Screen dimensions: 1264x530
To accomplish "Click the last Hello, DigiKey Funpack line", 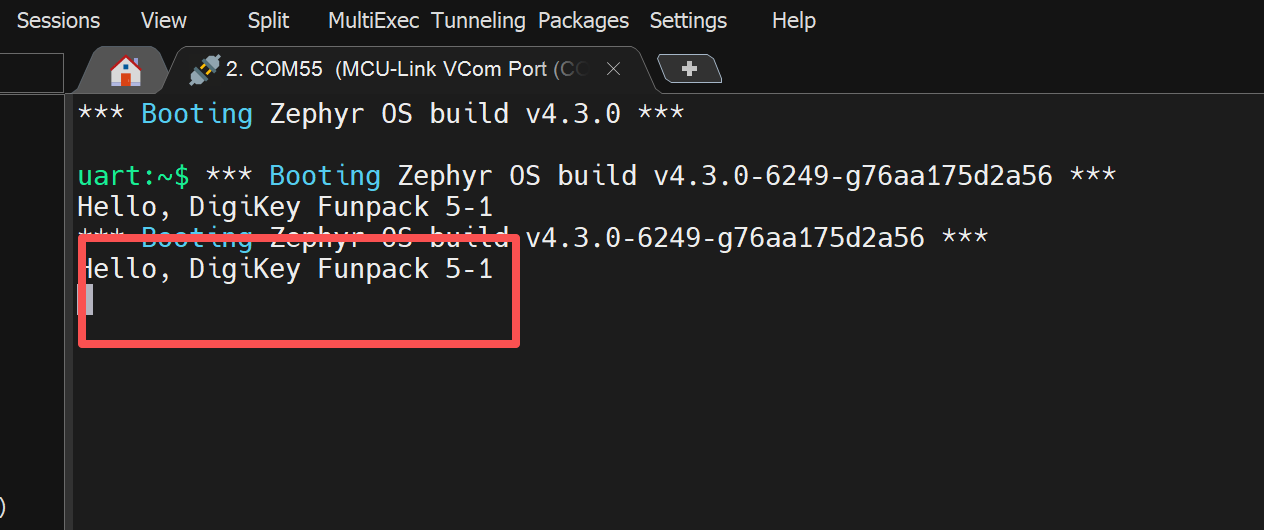I will (x=286, y=268).
